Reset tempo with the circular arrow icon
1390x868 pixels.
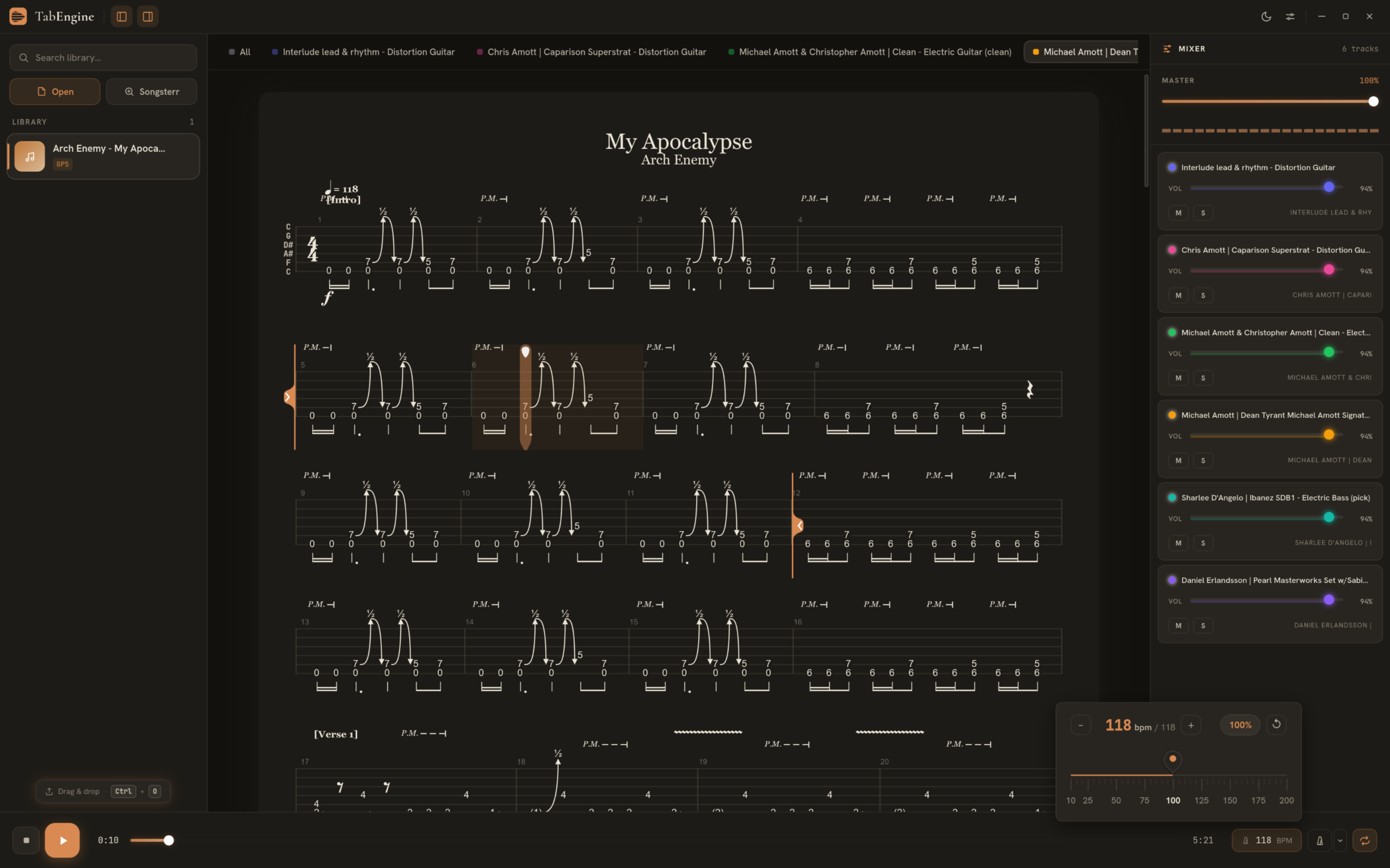[1277, 725]
